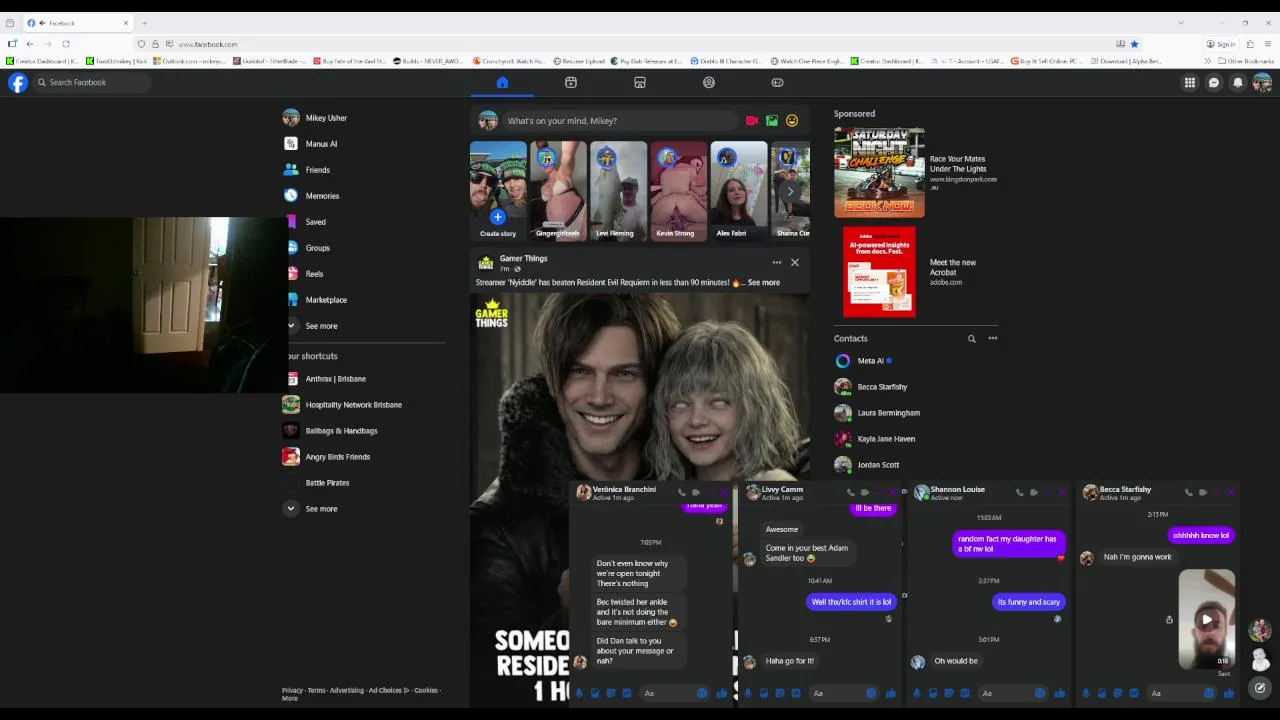Open Alex Fabri story

(738, 191)
